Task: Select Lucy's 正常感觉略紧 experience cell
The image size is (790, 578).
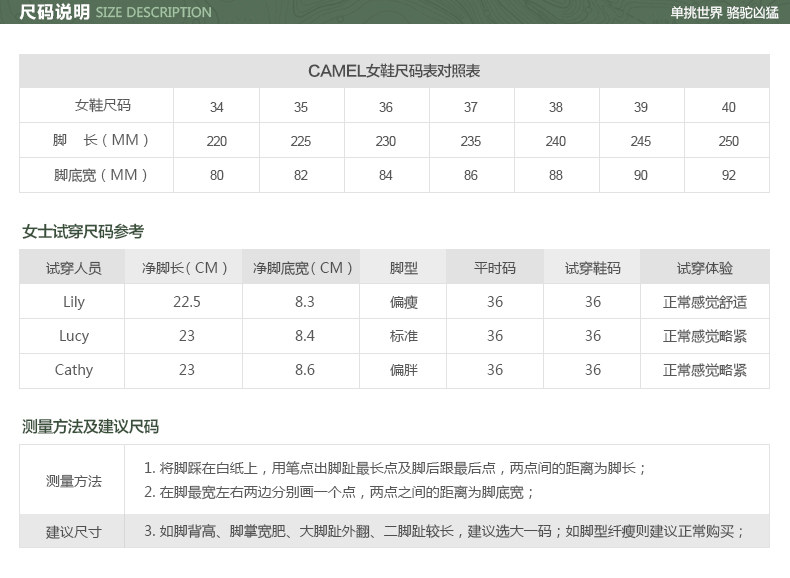Action: 705,336
